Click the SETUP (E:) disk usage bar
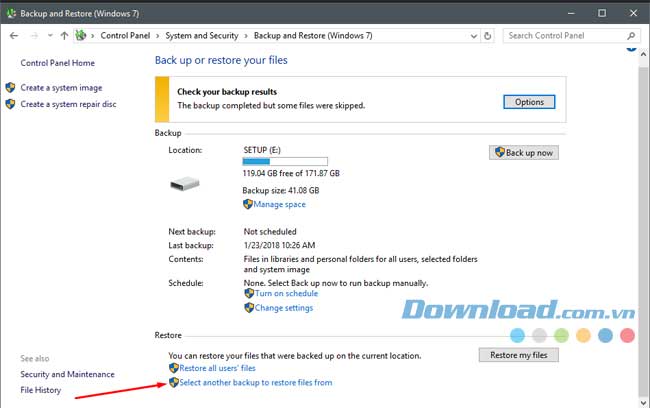 pos(285,161)
